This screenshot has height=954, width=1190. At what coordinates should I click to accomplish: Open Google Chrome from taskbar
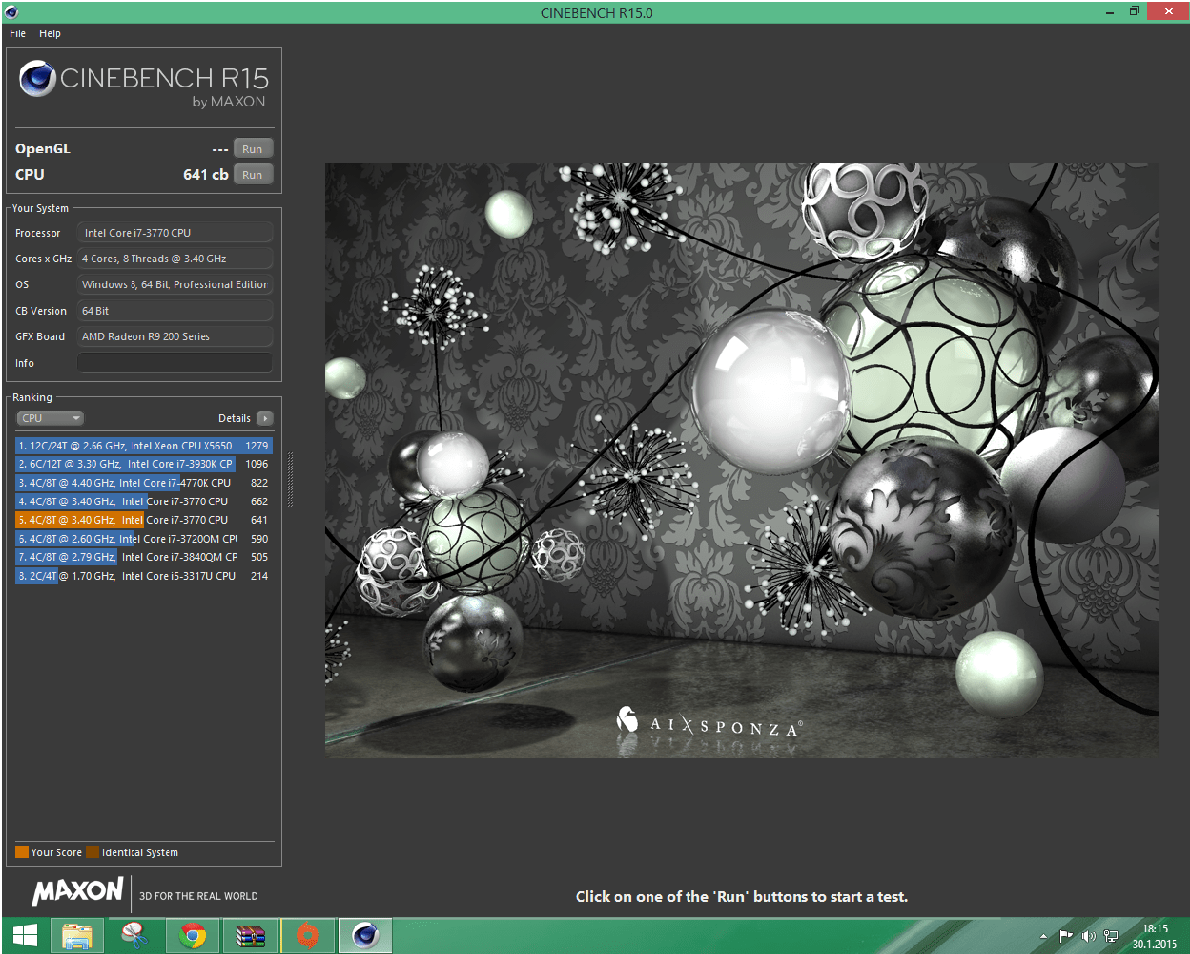click(x=193, y=936)
